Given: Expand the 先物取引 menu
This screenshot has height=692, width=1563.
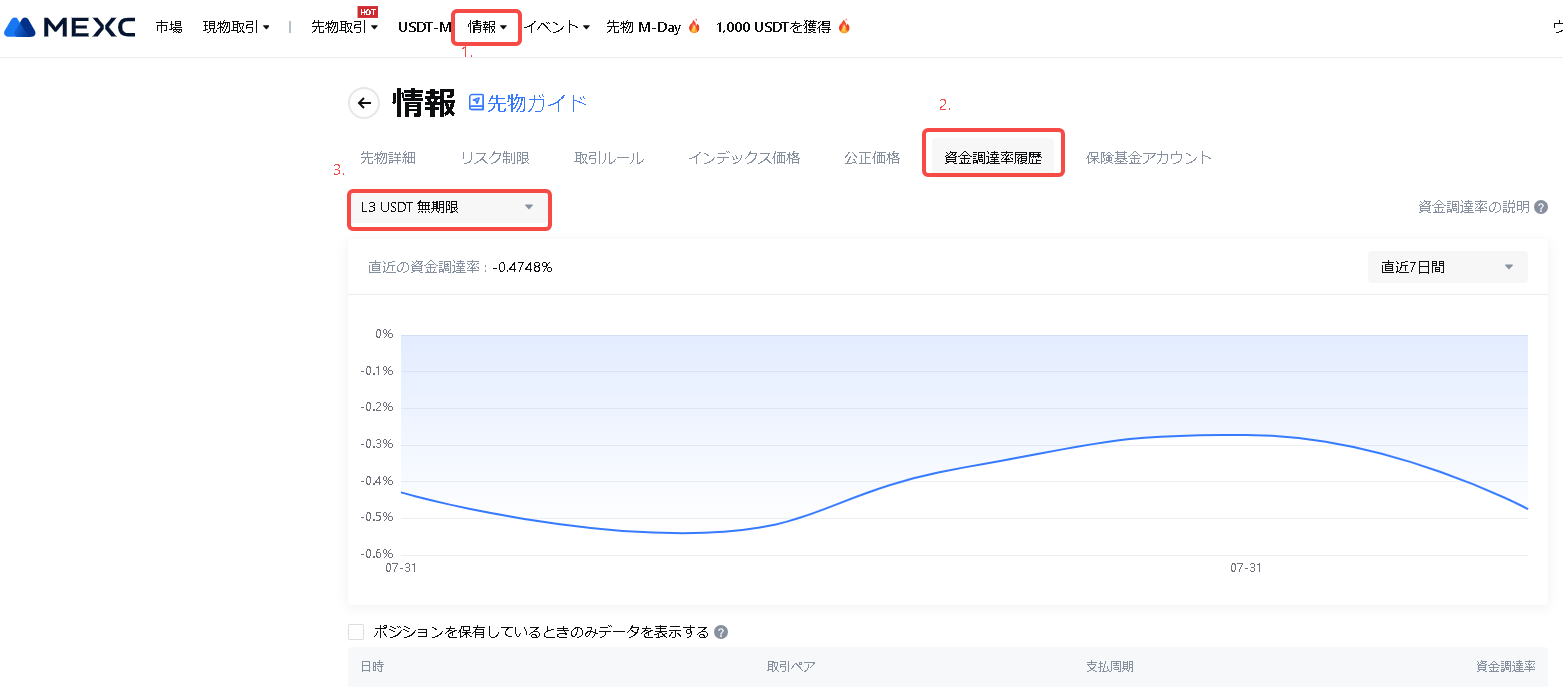Looking at the screenshot, I should coord(344,27).
